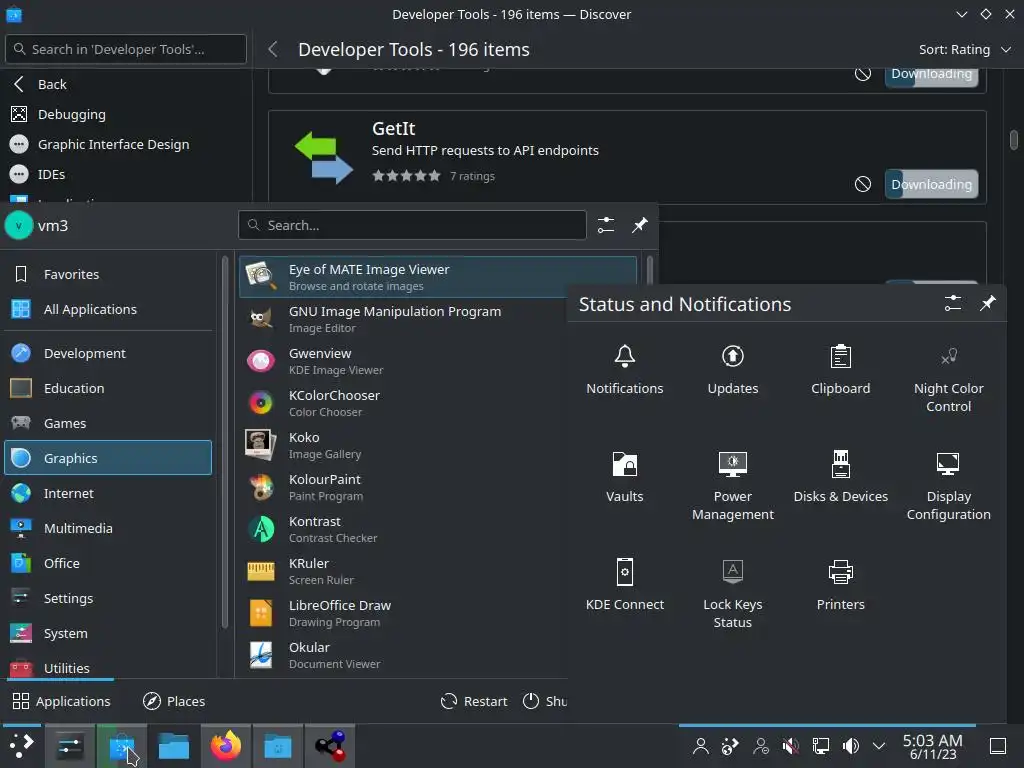The image size is (1024, 768).
Task: Configure the Status and Notifications tray
Action: coord(953,303)
